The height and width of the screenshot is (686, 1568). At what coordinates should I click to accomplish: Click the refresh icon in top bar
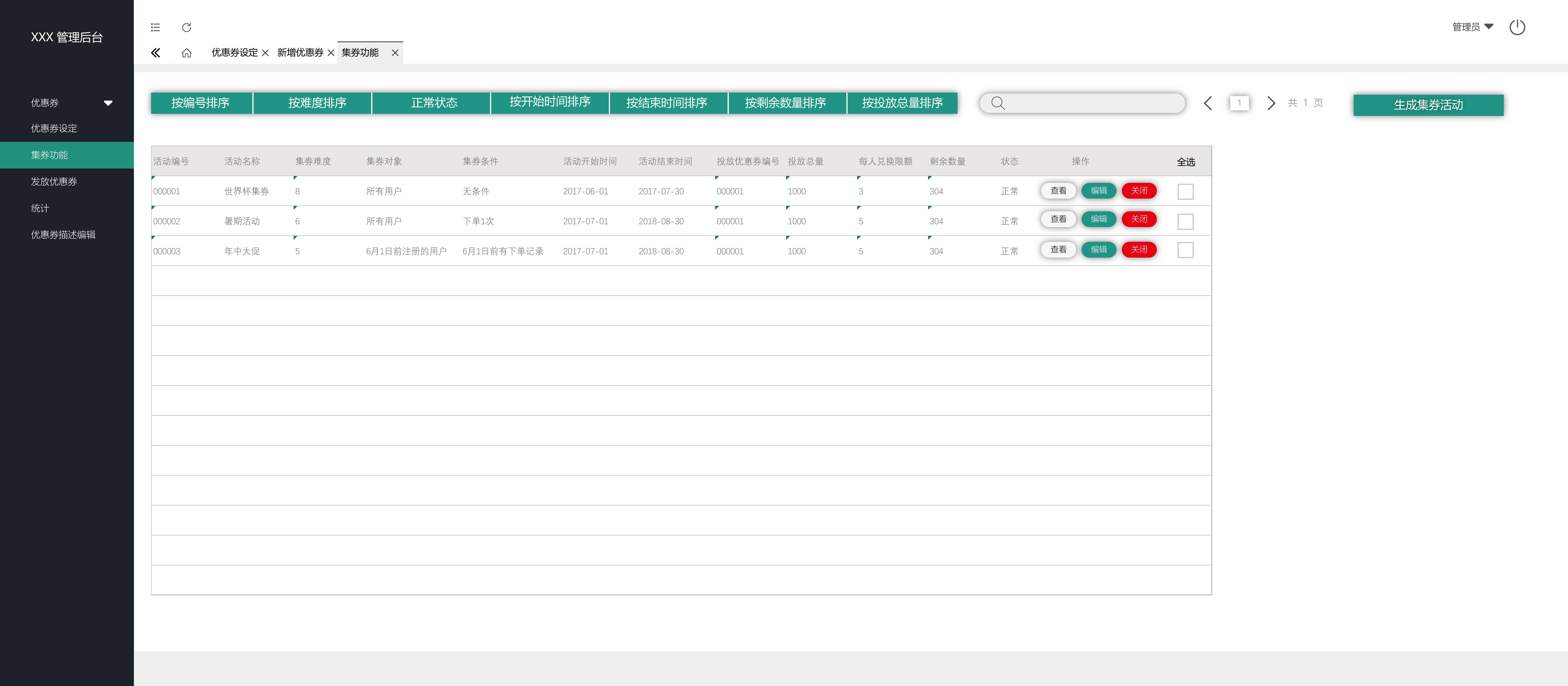(187, 27)
